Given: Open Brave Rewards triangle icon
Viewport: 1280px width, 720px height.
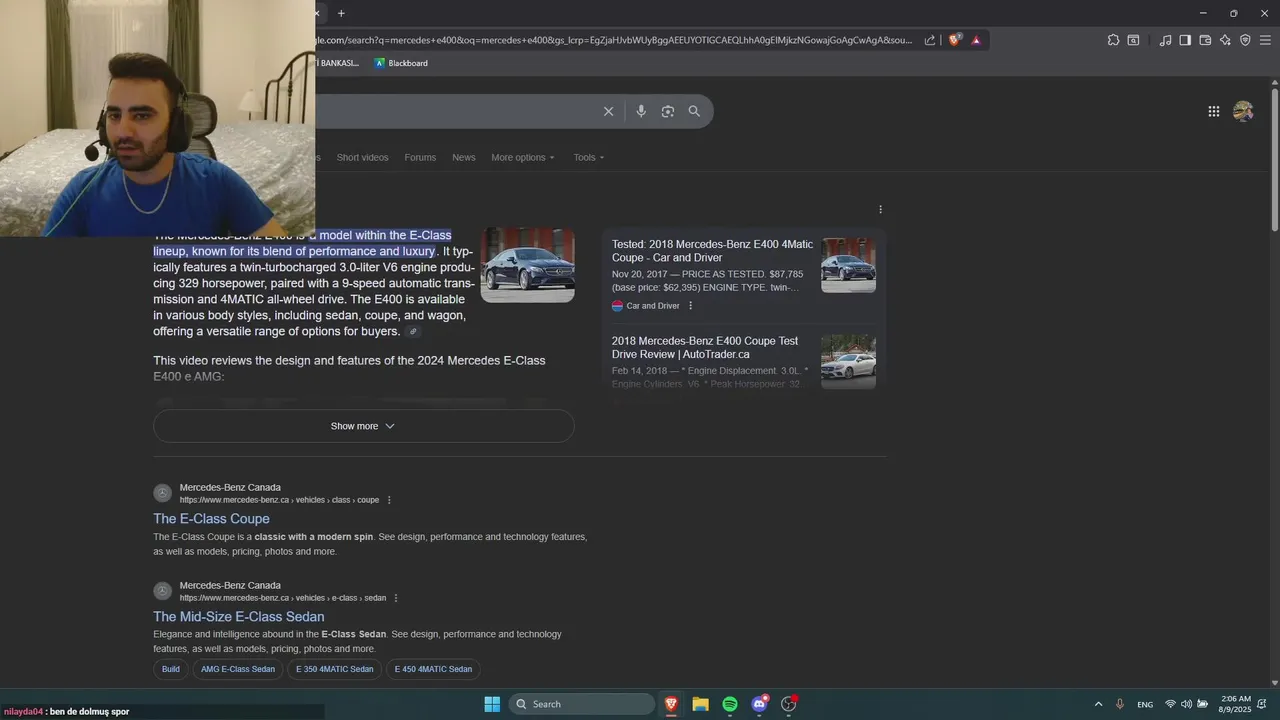Looking at the screenshot, I should tap(976, 40).
